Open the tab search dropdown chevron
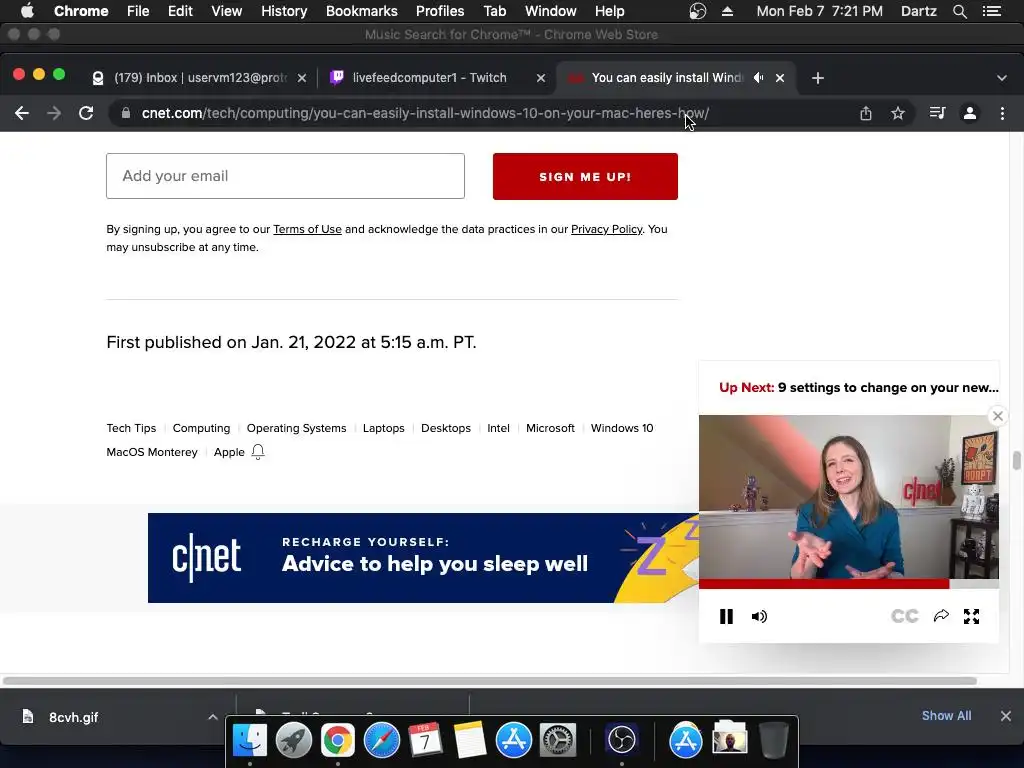Image resolution: width=1024 pixels, height=768 pixels. (x=1002, y=78)
